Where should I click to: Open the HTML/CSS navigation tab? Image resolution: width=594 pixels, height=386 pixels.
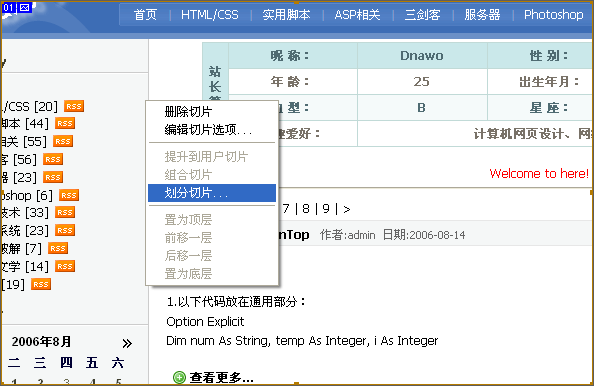(x=209, y=15)
